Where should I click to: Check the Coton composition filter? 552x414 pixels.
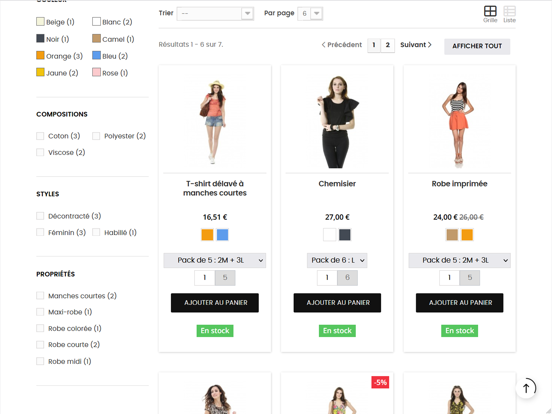[40, 136]
